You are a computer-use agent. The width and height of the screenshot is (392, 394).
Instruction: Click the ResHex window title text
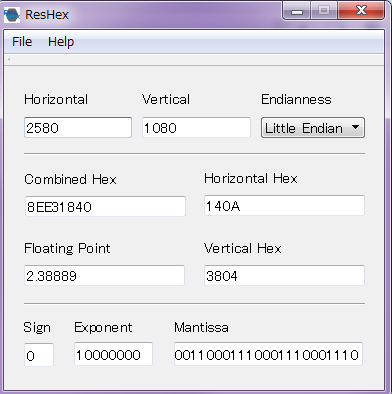(47, 14)
